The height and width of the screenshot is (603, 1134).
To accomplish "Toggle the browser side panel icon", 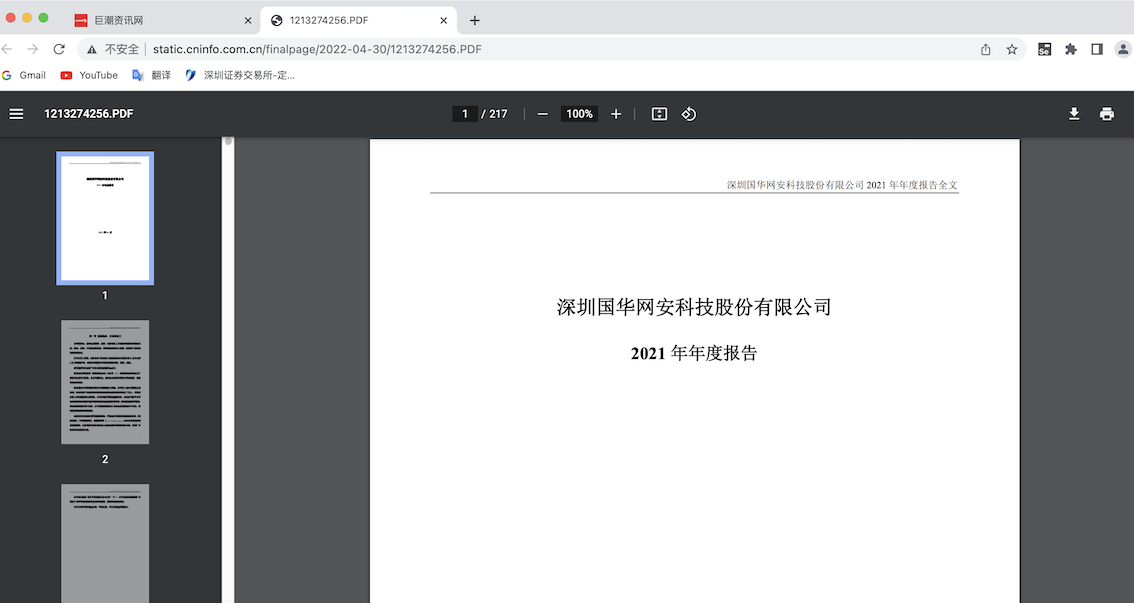I will [1097, 49].
